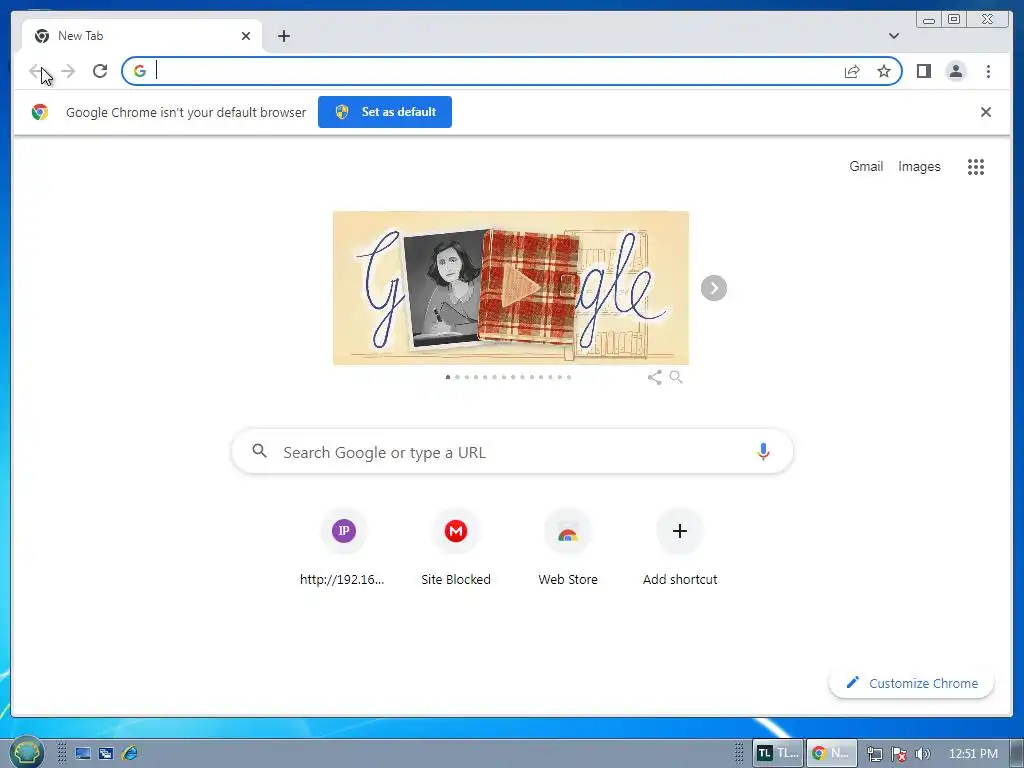Click the Google icon in address bar
The image size is (1024, 768).
[x=139, y=71]
